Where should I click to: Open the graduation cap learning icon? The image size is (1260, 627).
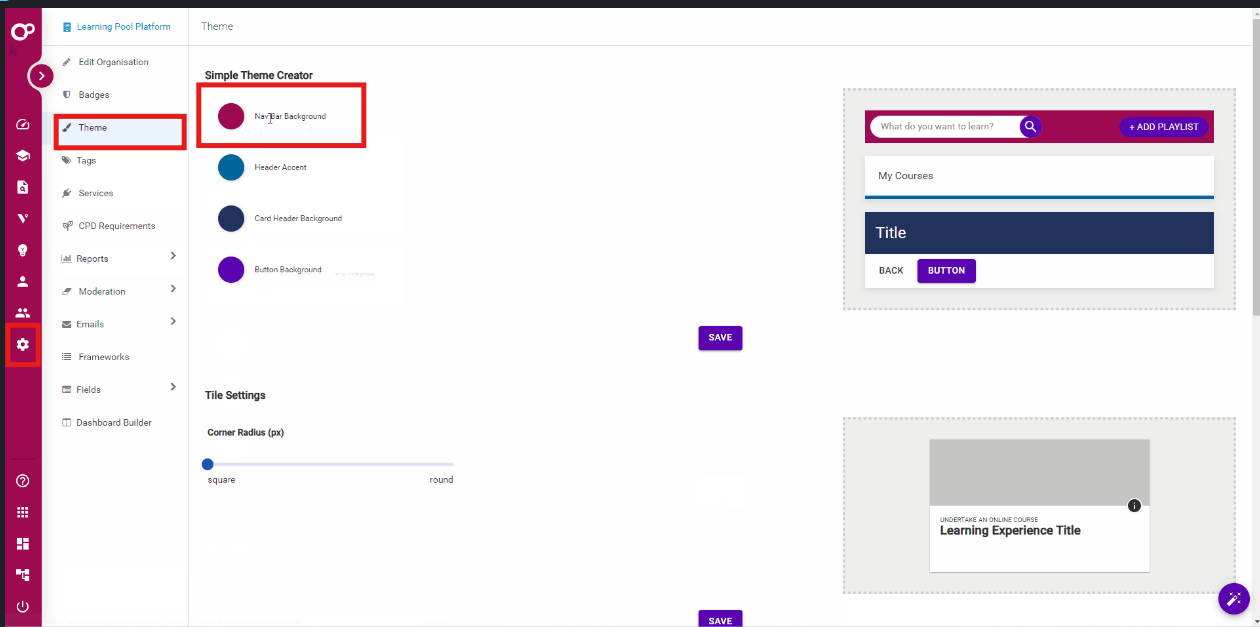point(22,156)
